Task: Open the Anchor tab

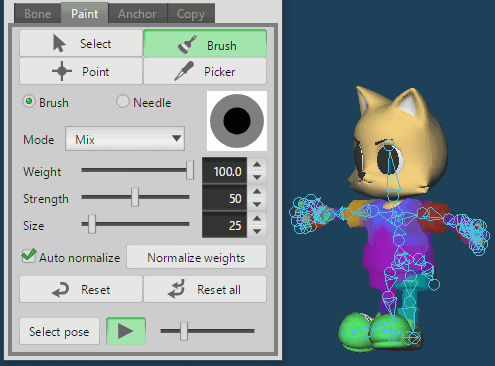Action: coord(137,14)
